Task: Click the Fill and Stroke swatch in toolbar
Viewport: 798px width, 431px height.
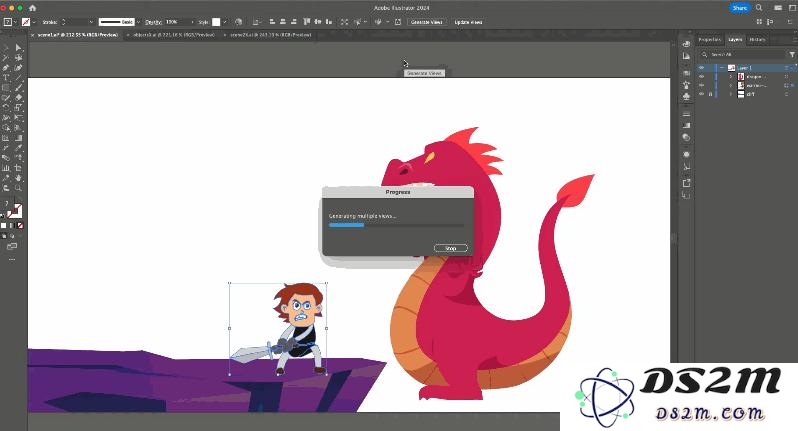Action: click(x=14, y=210)
